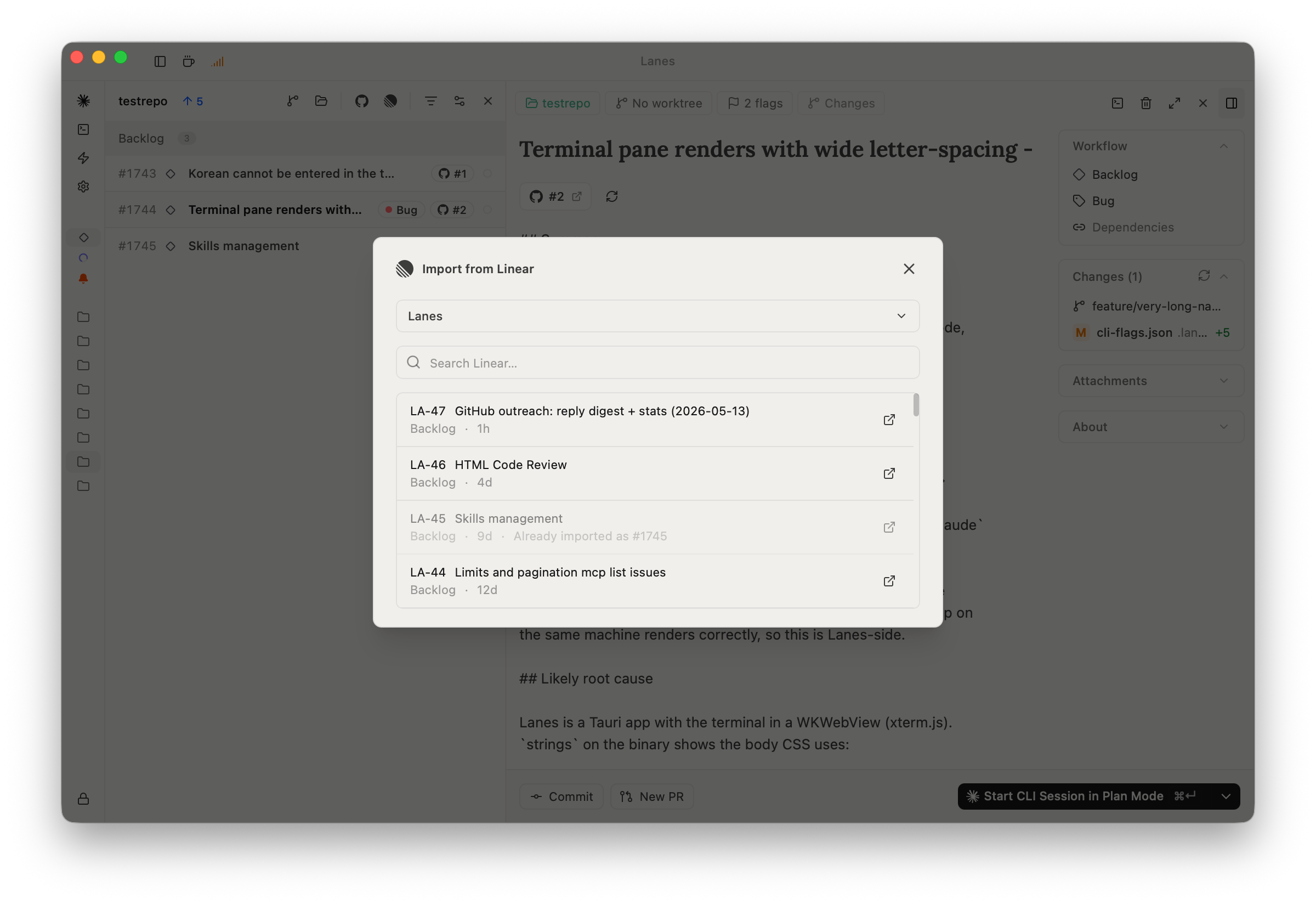This screenshot has width=1316, height=904.
Task: Close the Import from Linear dialog
Action: pyautogui.click(x=908, y=268)
